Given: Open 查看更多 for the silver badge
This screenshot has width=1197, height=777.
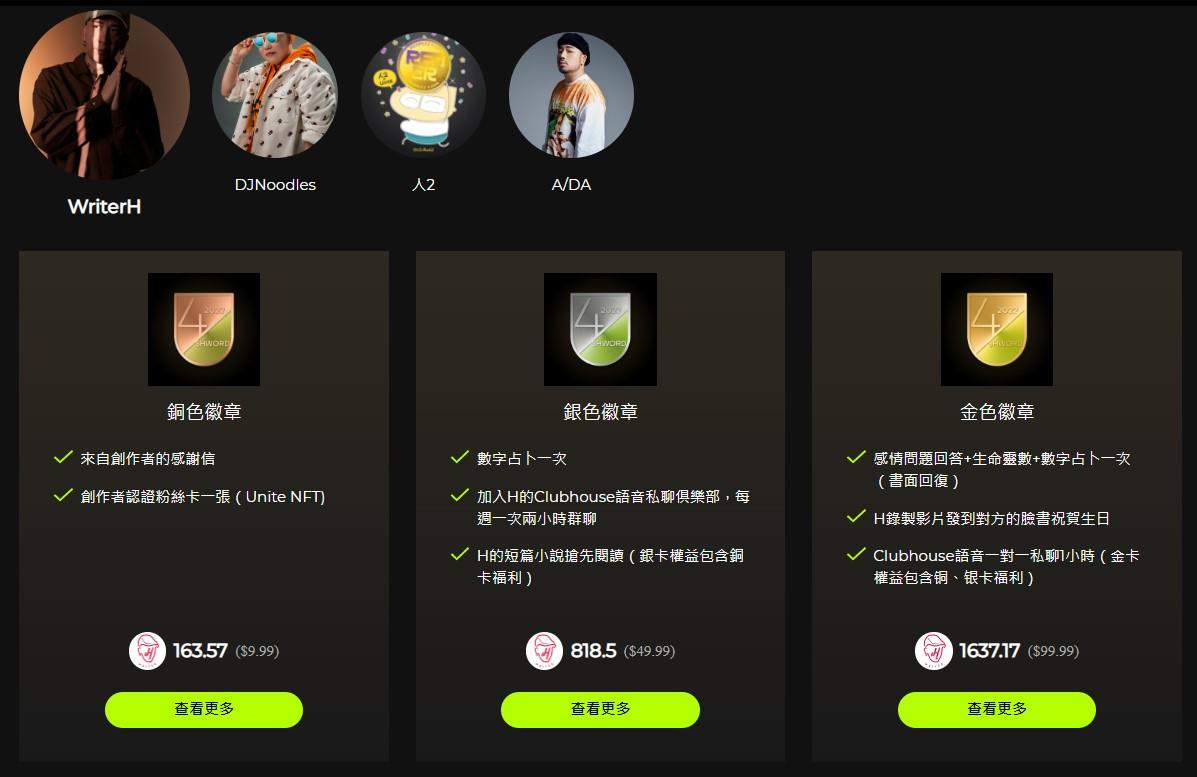Looking at the screenshot, I should [600, 710].
